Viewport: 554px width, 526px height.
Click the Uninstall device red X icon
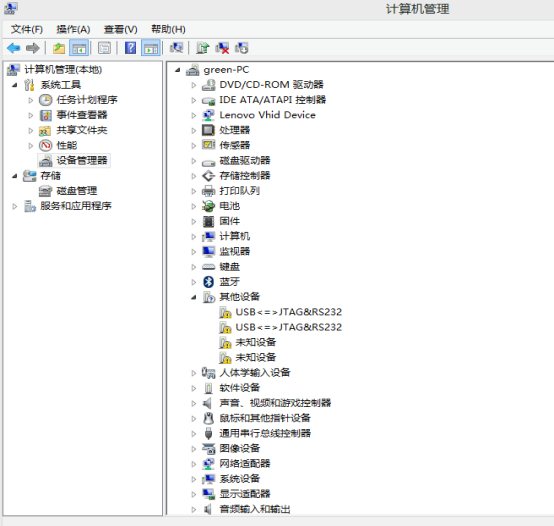(222, 48)
